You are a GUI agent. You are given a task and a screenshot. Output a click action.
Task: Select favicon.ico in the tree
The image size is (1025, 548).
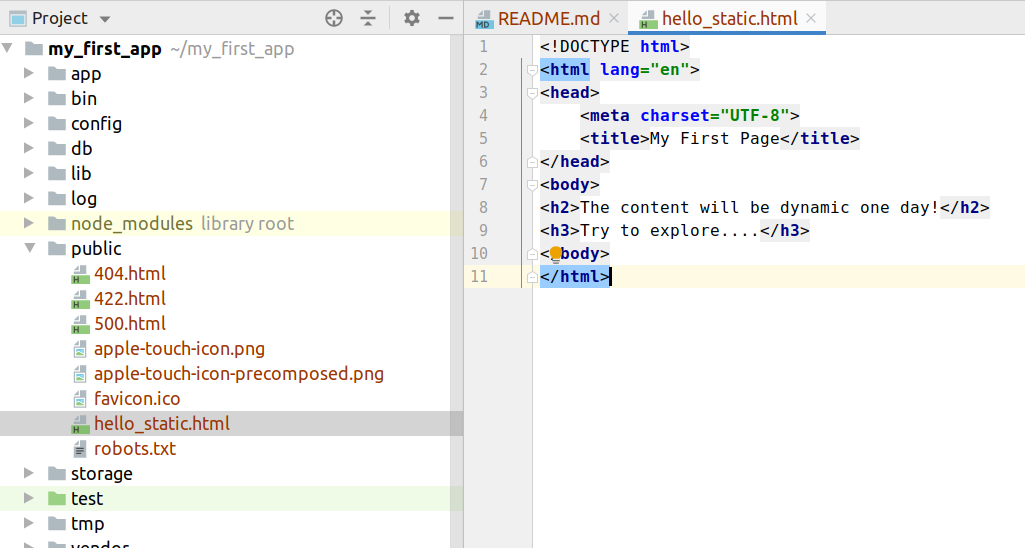[137, 398]
